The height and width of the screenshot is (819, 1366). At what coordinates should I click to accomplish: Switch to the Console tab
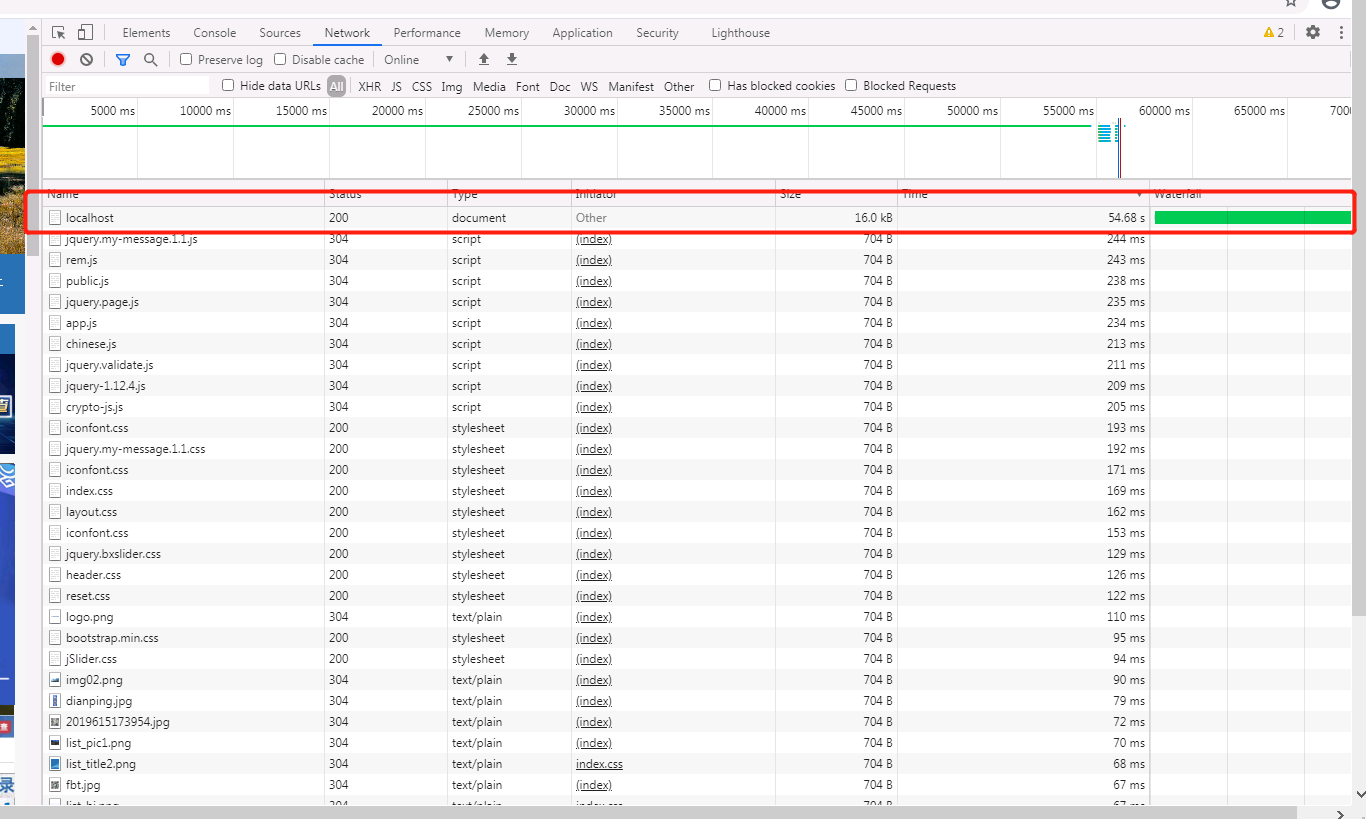pos(215,33)
